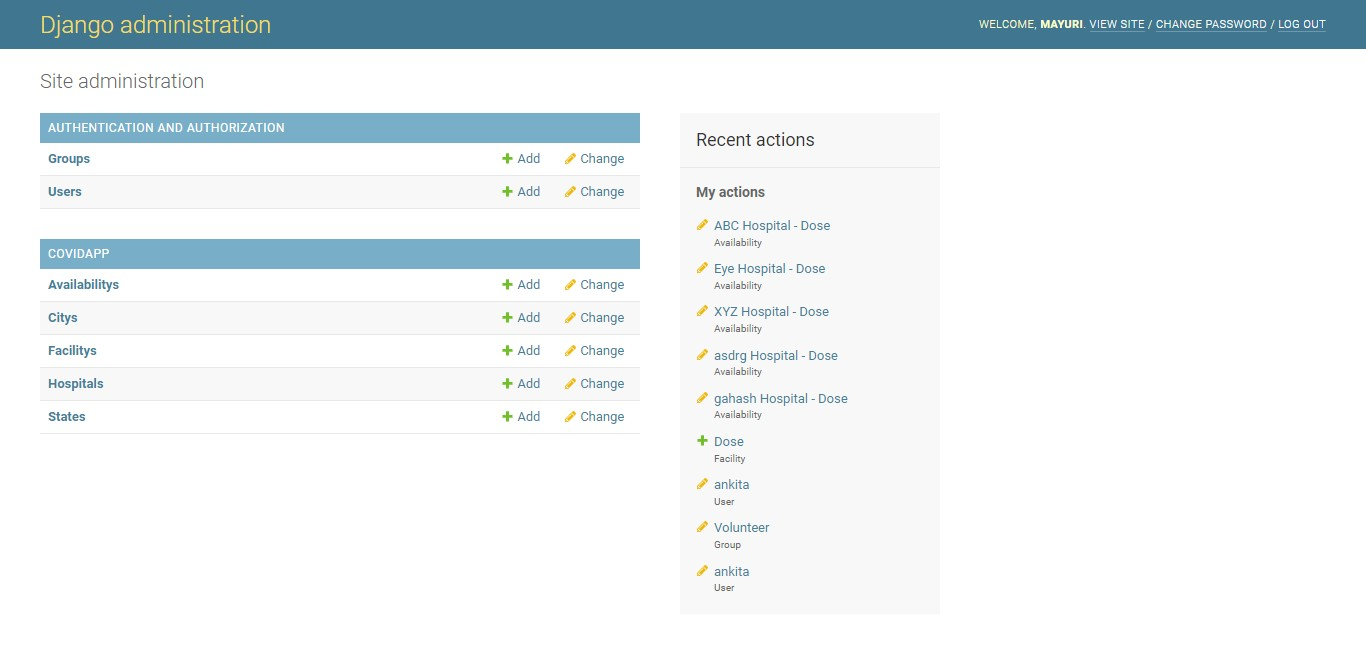
Task: Click LOG OUT in the header
Action: 1302,24
